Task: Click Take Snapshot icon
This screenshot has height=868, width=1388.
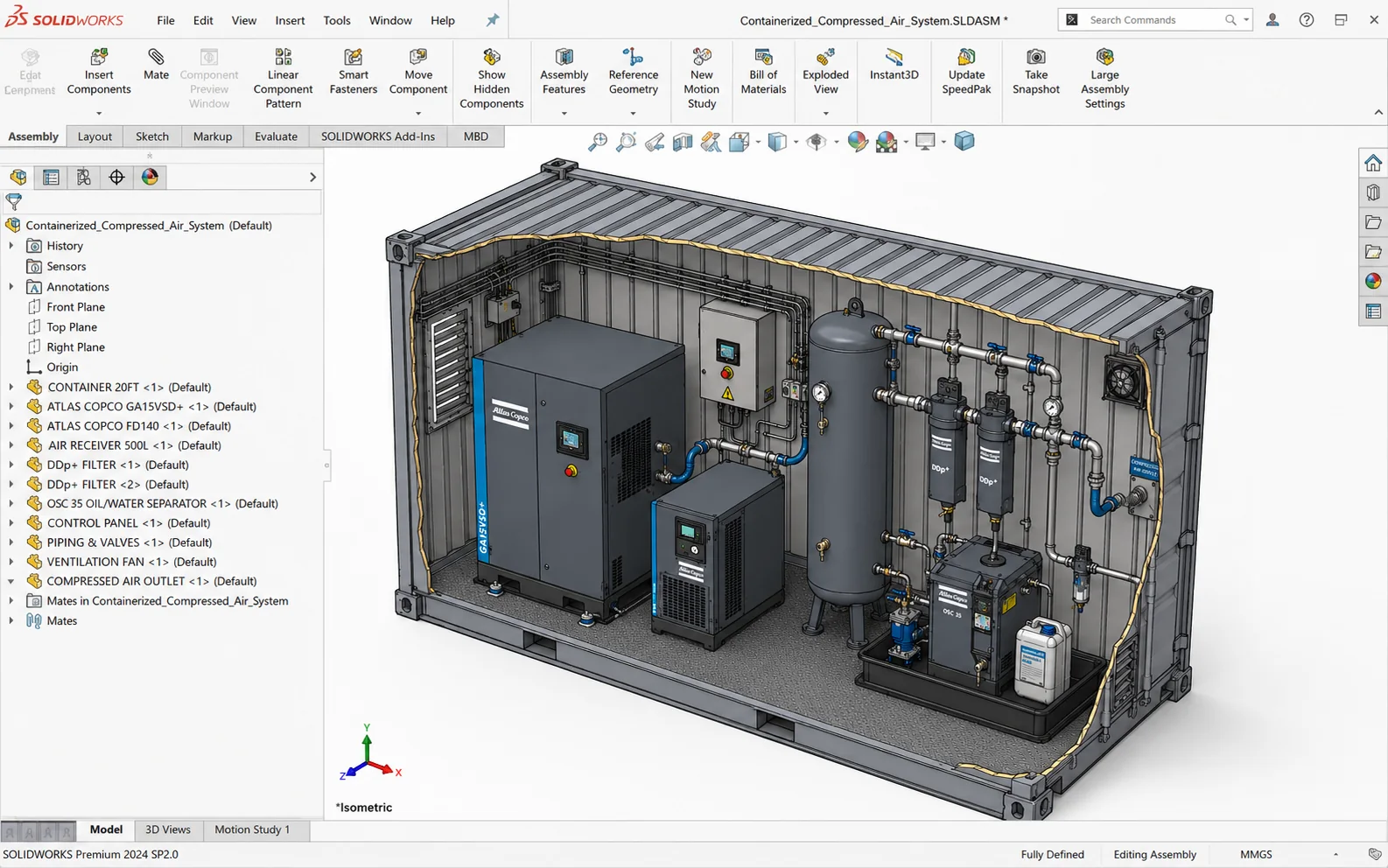Action: point(1035,72)
